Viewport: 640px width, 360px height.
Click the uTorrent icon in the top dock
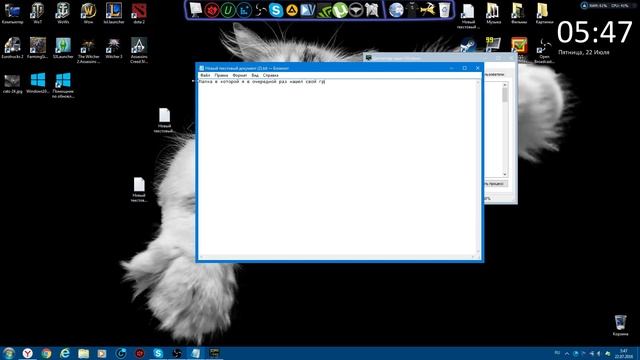340,10
